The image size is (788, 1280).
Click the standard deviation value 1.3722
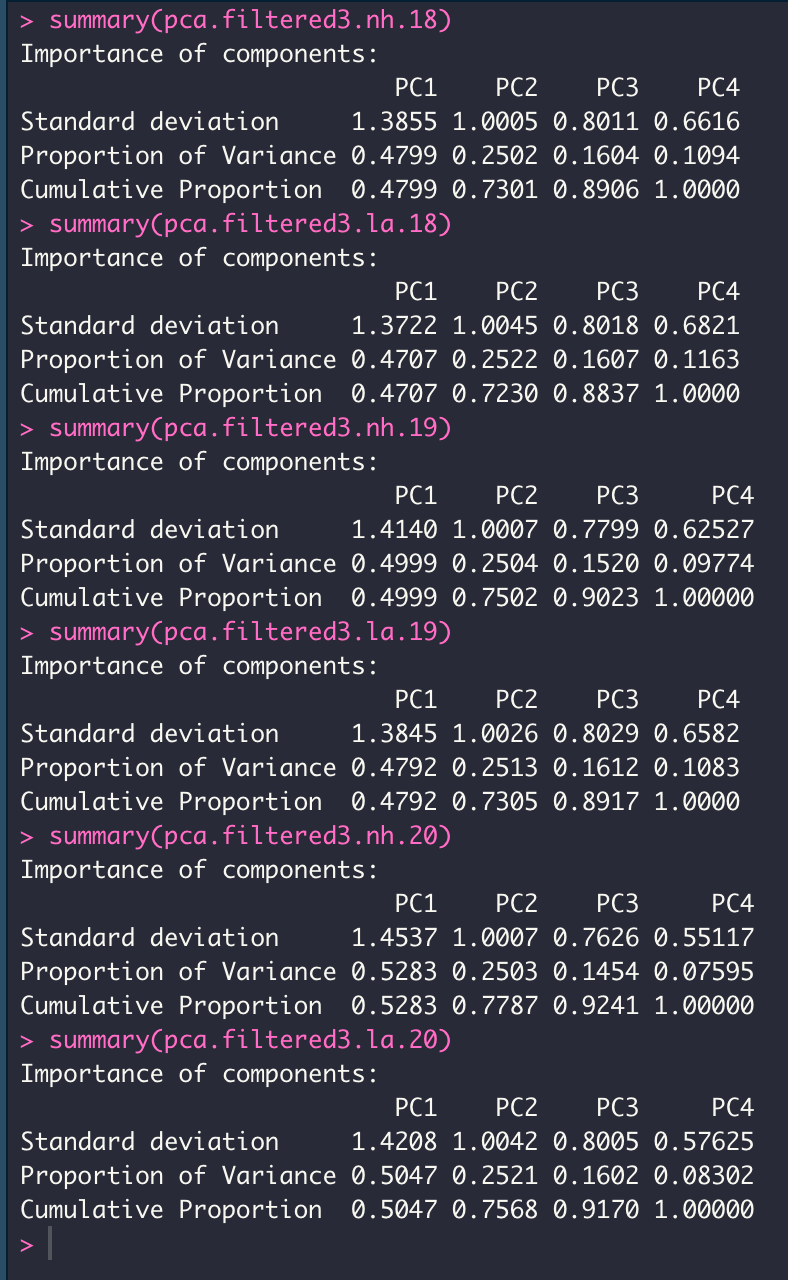(394, 326)
